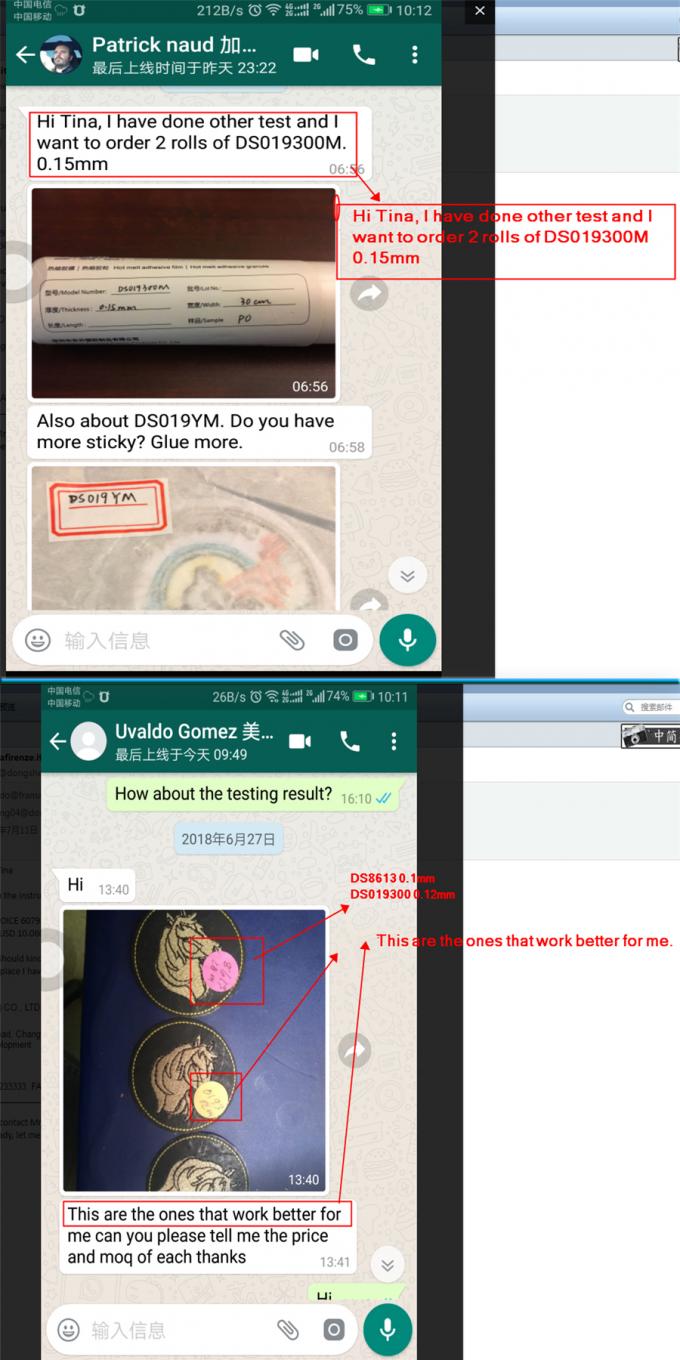Forward the DS019300M roll photo

(370, 293)
